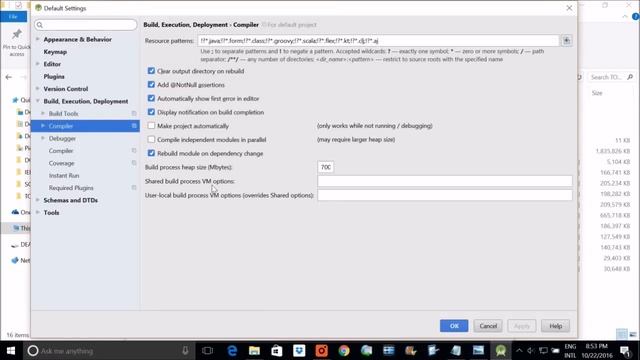Viewport: 640px width, 360px height.
Task: Open Task View from taskbar
Action: pyautogui.click(x=207, y=351)
